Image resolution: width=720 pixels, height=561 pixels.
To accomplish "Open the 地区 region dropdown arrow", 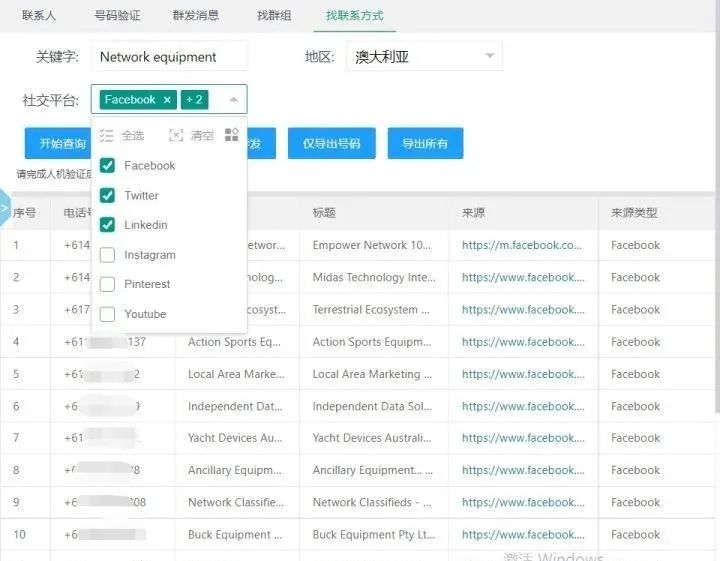I will (490, 56).
